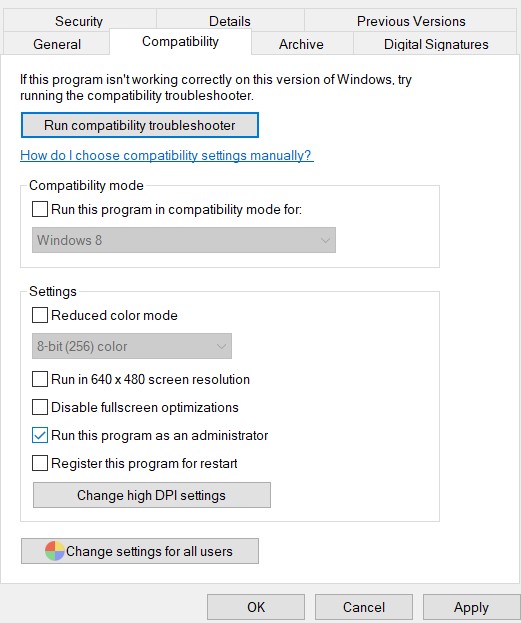Image resolution: width=521 pixels, height=623 pixels.
Task: Confirm the dialog with OK
Action: click(256, 607)
